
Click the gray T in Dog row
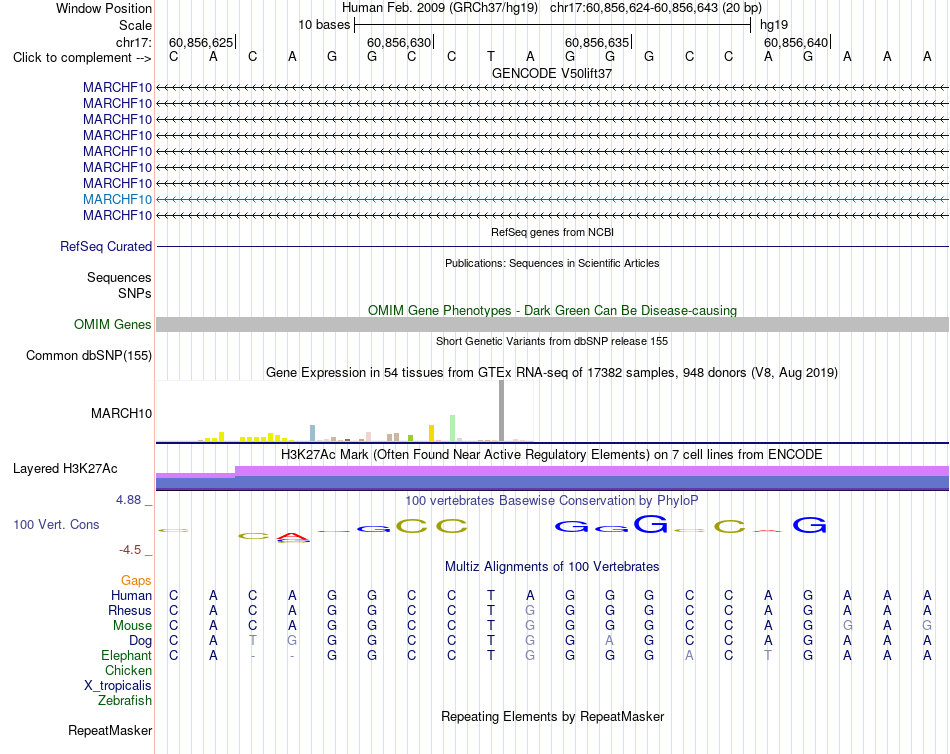click(253, 640)
